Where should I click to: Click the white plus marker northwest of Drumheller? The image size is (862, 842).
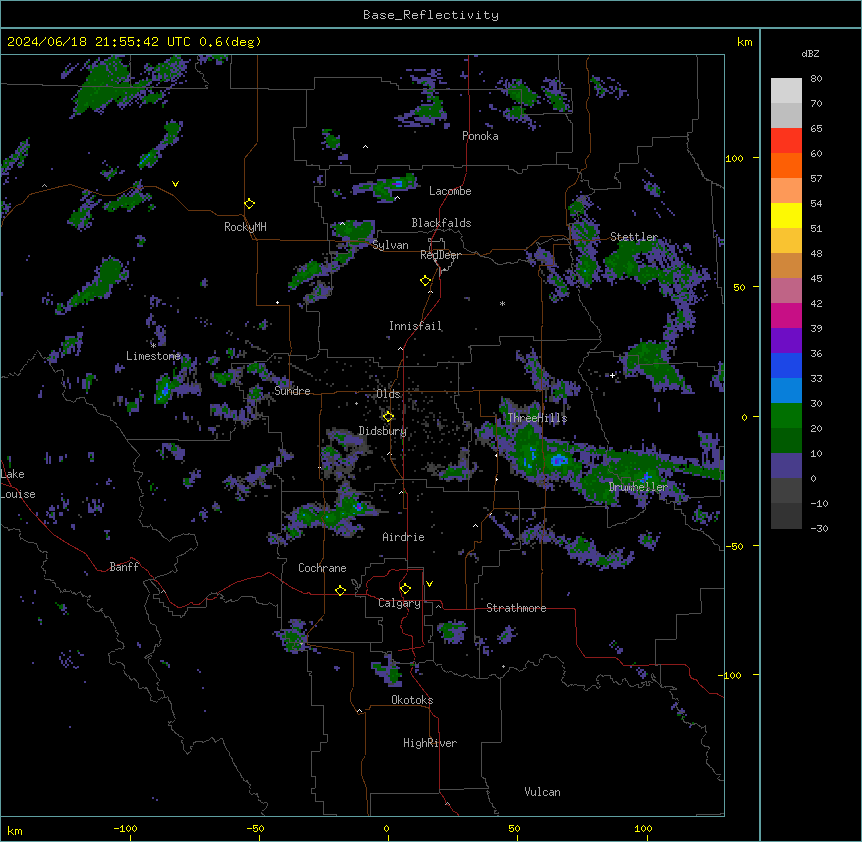tap(612, 375)
